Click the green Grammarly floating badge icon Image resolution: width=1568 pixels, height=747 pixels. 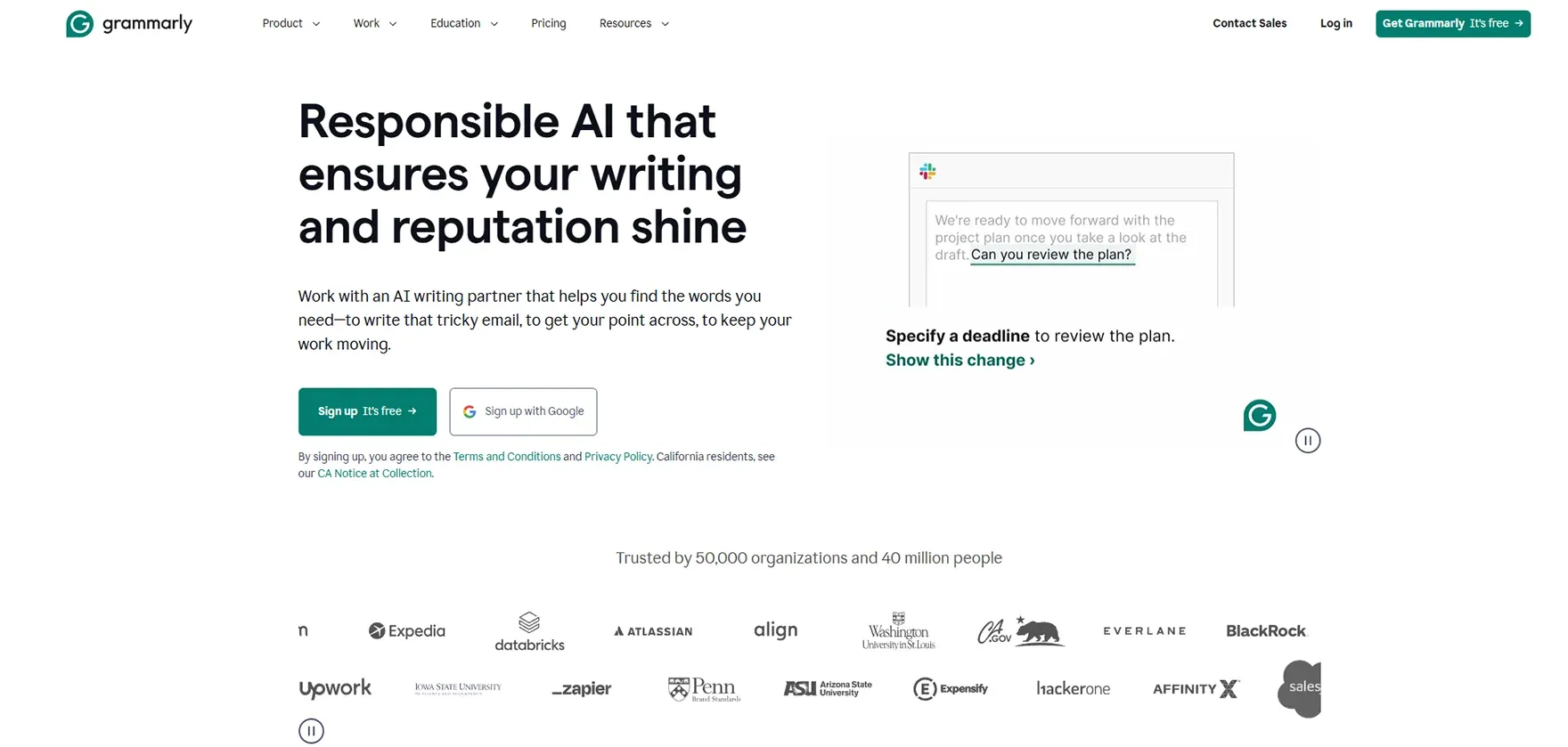pos(1259,415)
